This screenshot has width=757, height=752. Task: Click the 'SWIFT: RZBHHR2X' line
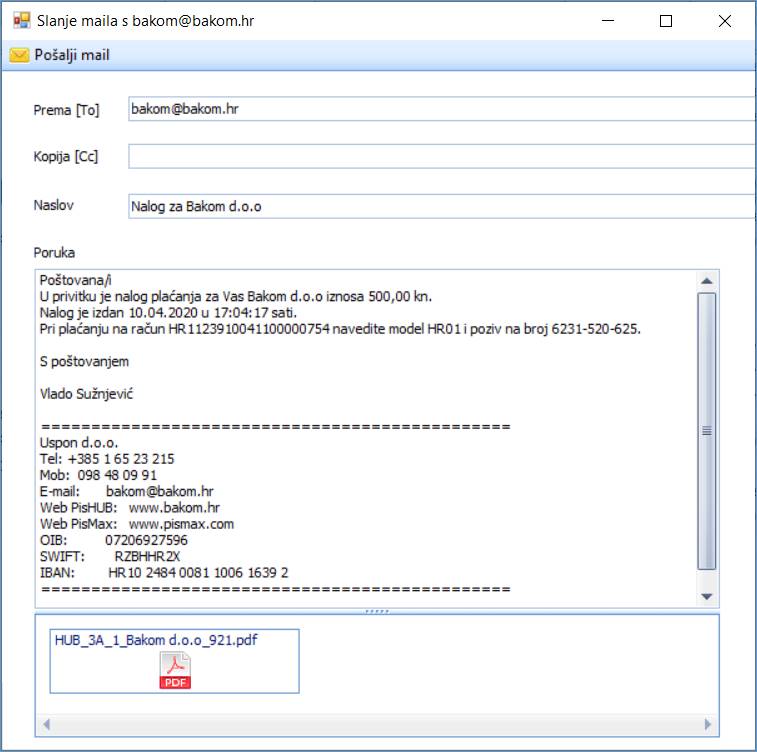(x=110, y=557)
